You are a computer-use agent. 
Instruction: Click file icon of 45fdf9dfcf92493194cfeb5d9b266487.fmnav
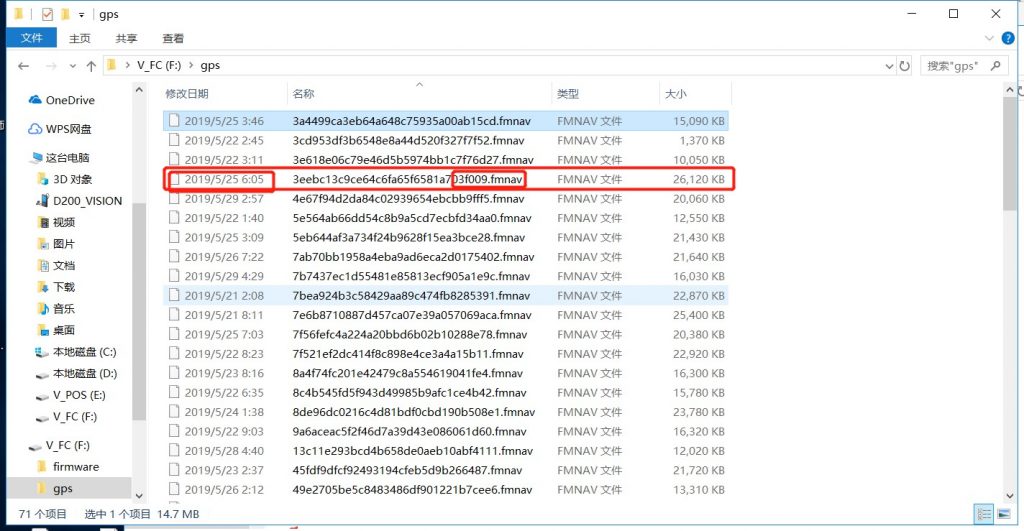click(x=174, y=470)
